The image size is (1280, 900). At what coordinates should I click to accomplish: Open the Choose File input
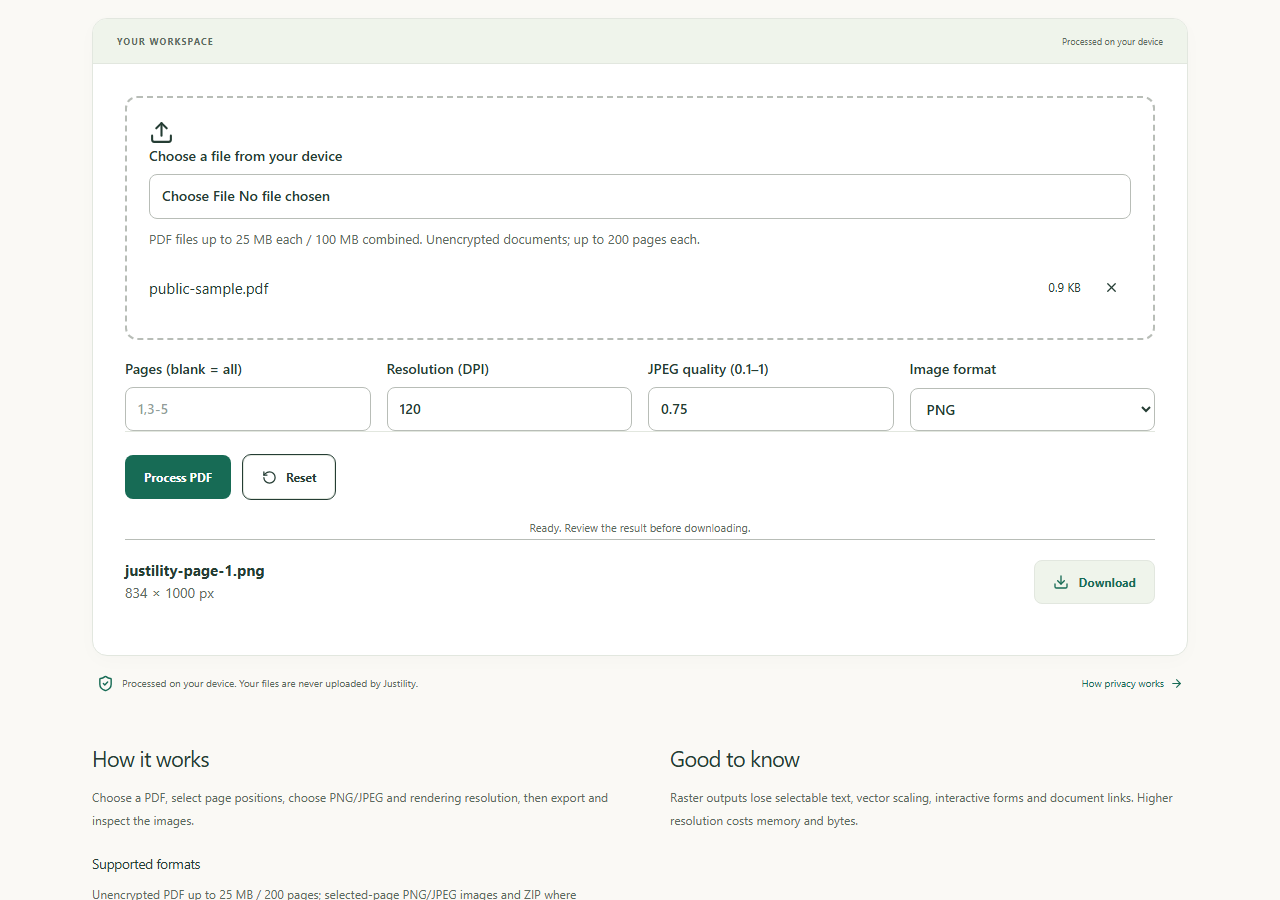[x=640, y=197]
